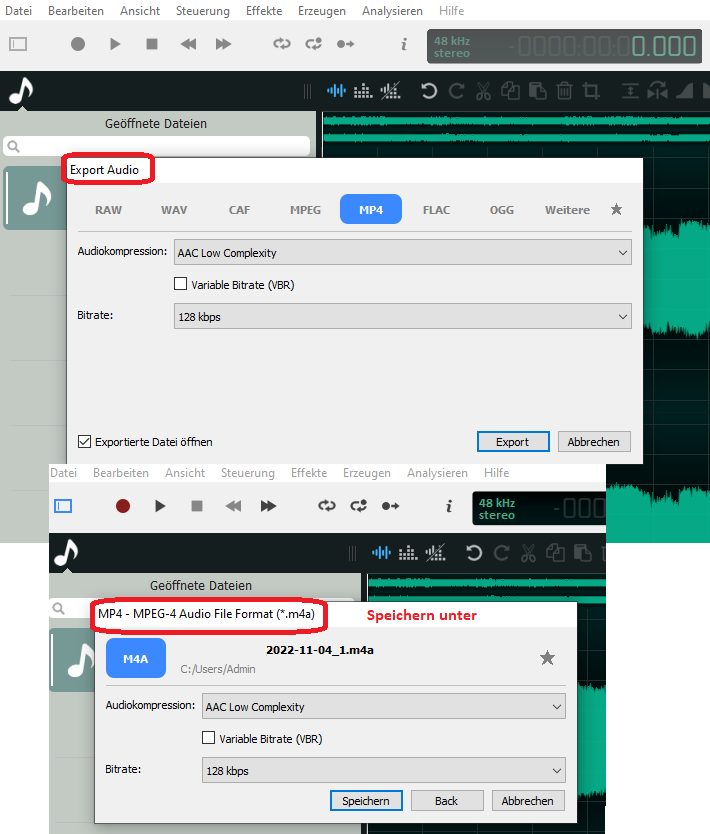
Task: Click the record button in the upper toolbar
Action: click(x=78, y=44)
